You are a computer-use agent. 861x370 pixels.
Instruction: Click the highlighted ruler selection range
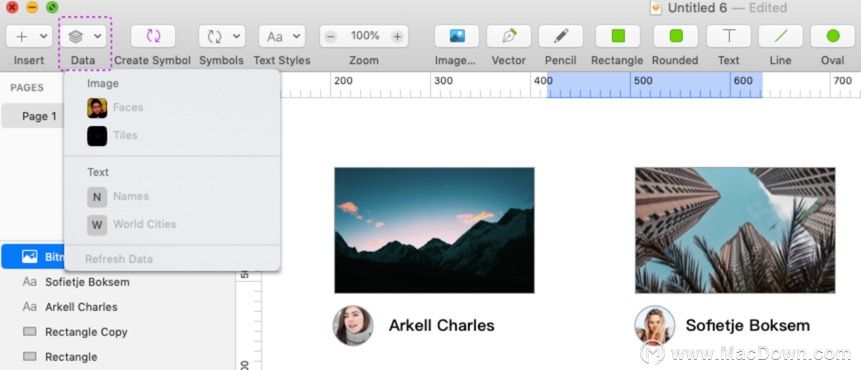tap(655, 85)
